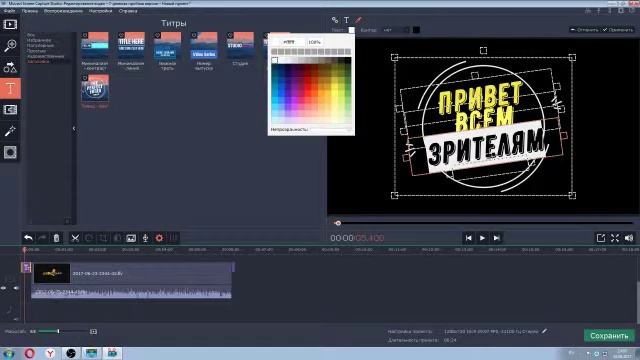Select the Titles tab with T icon
The height and width of the screenshot is (360, 640).
pyautogui.click(x=10, y=88)
